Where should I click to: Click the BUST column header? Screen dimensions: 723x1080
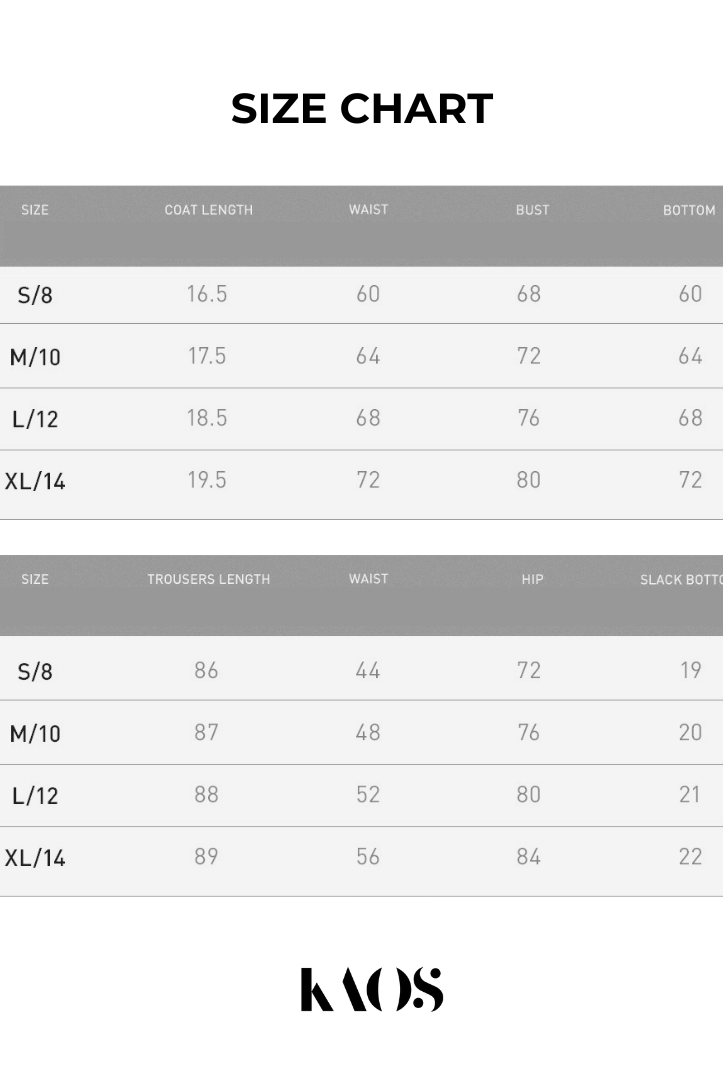point(532,210)
